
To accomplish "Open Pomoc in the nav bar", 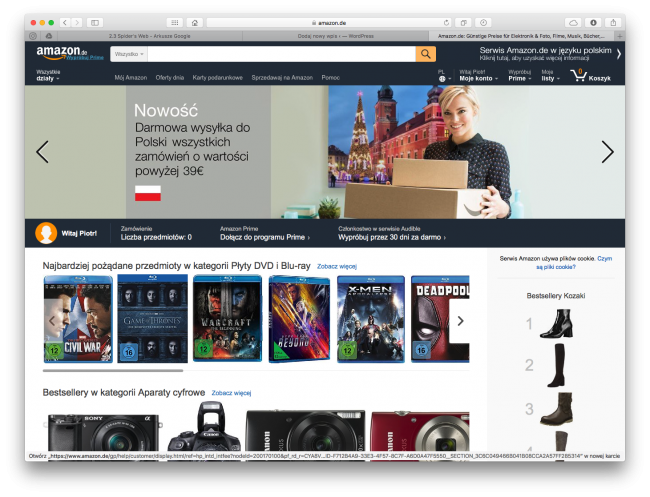I will (x=330, y=78).
